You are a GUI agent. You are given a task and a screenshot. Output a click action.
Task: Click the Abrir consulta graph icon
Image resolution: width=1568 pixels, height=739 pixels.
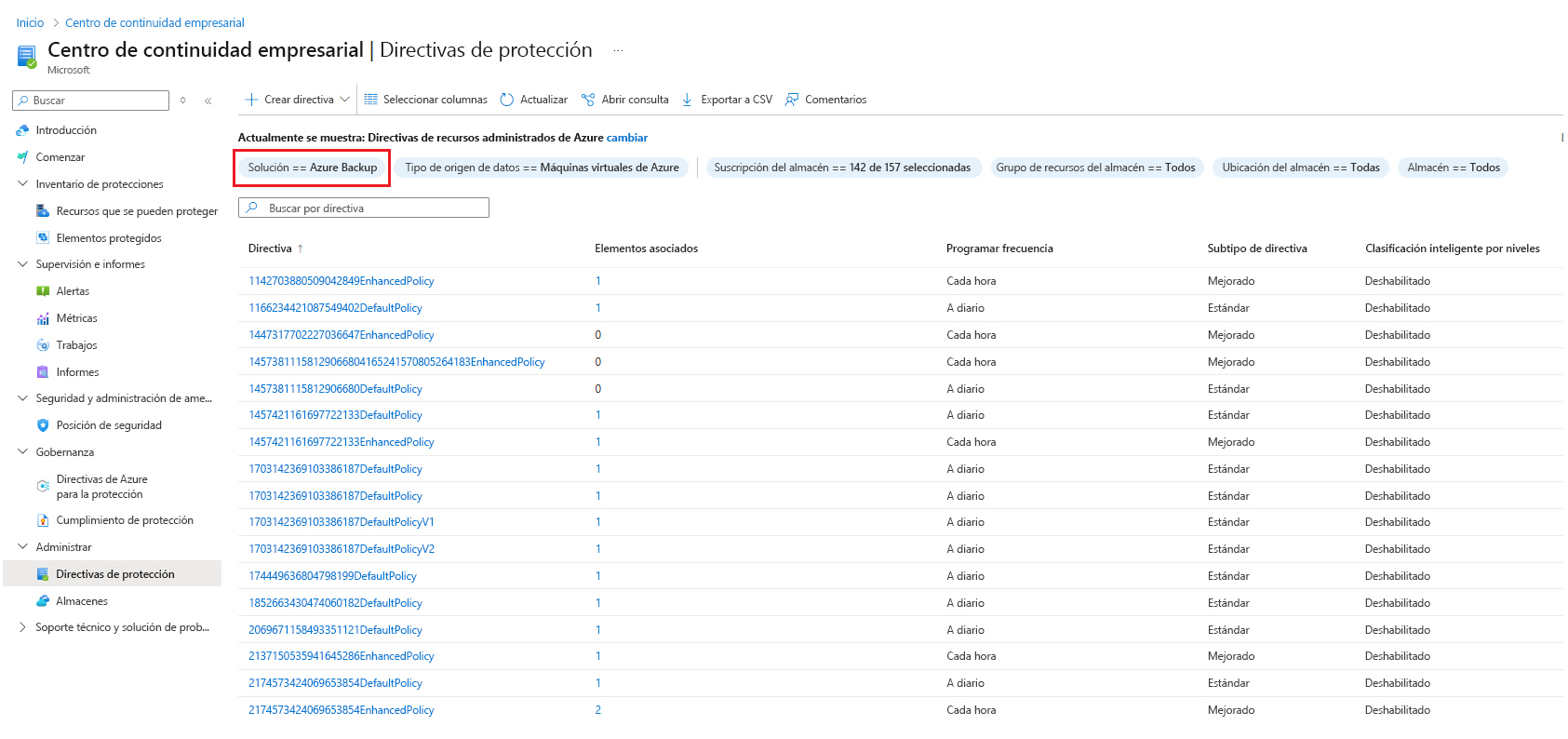[x=588, y=100]
